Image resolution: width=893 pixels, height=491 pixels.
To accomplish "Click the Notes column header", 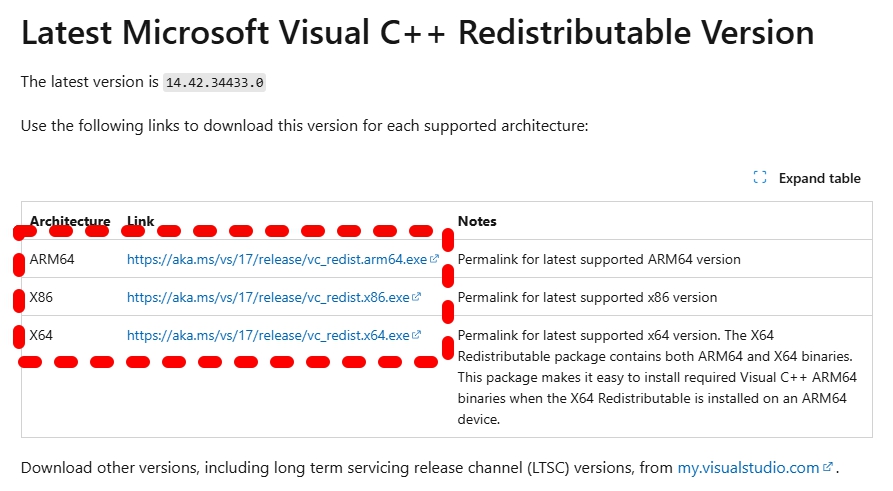I will click(x=477, y=221).
